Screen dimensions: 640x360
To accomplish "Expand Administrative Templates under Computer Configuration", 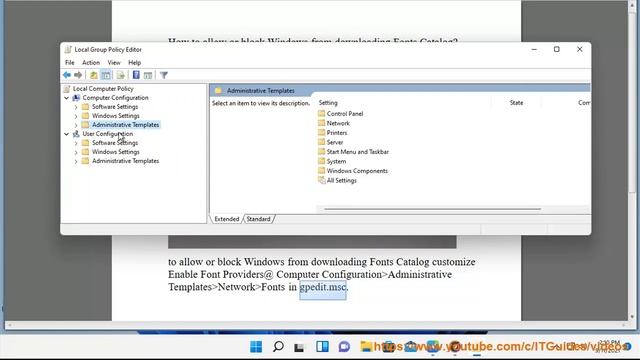I will point(76,125).
